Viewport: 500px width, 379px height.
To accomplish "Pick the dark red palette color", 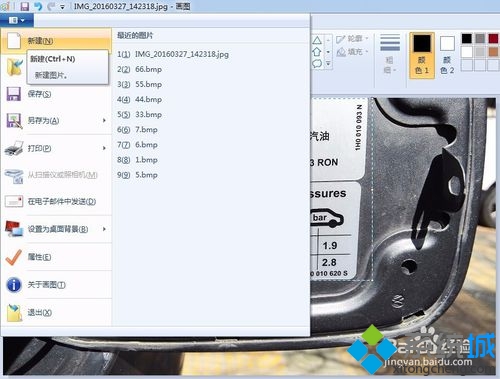I will tap(493, 38).
